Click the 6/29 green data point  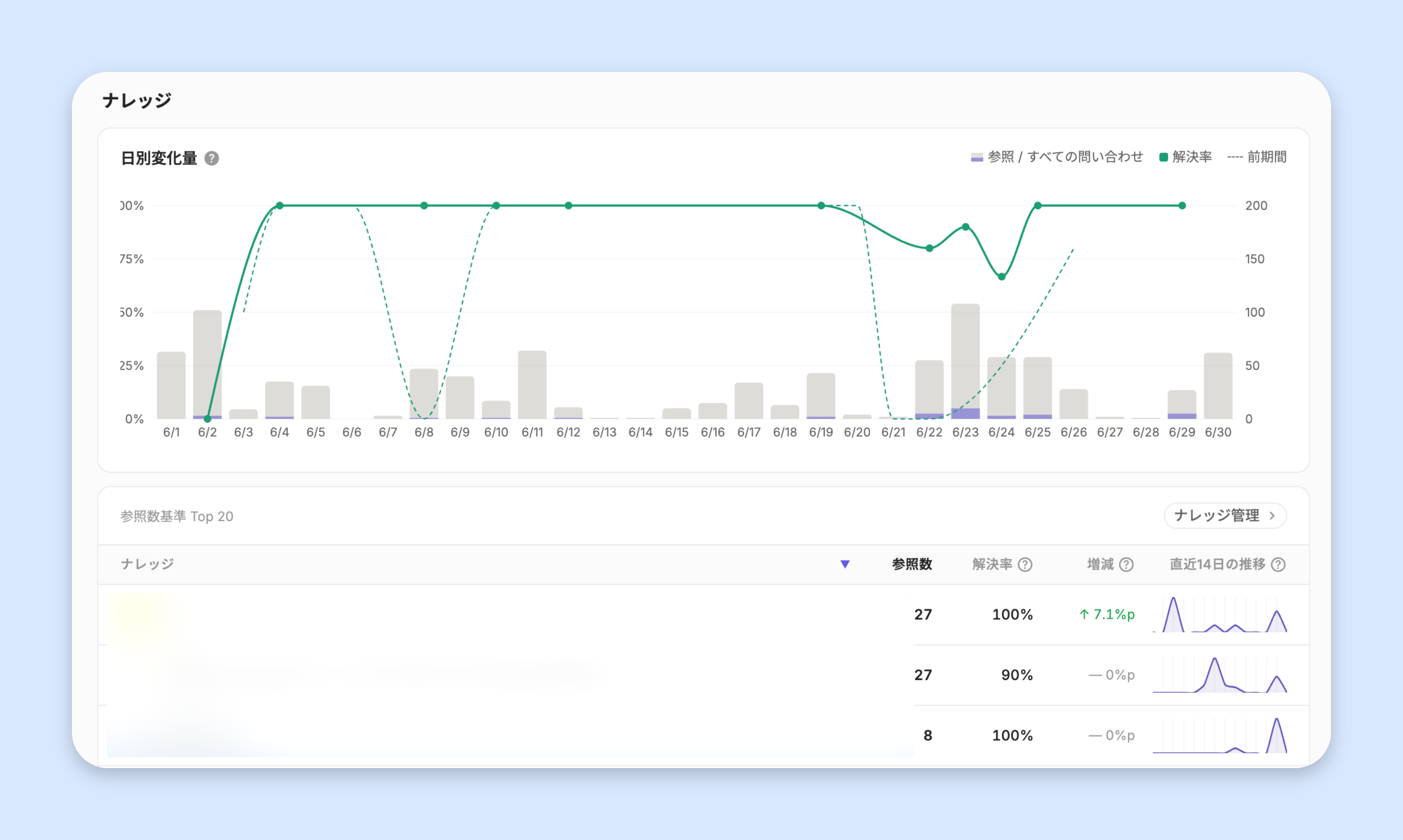click(x=1182, y=206)
